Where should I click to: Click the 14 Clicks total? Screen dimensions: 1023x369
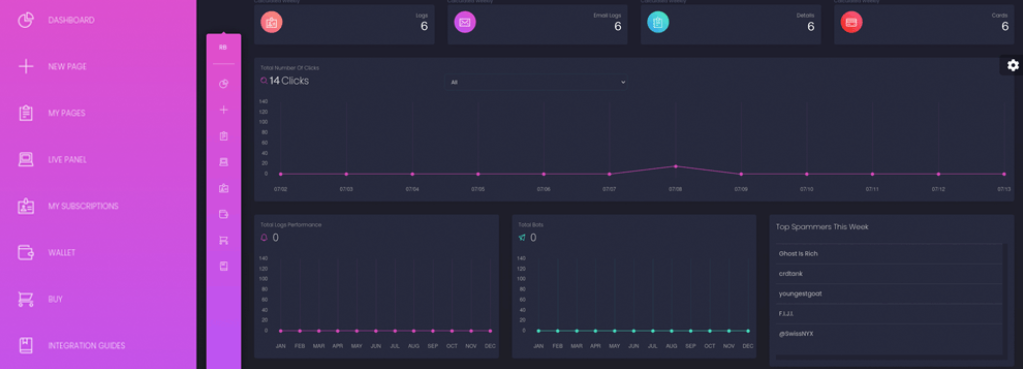click(289, 81)
